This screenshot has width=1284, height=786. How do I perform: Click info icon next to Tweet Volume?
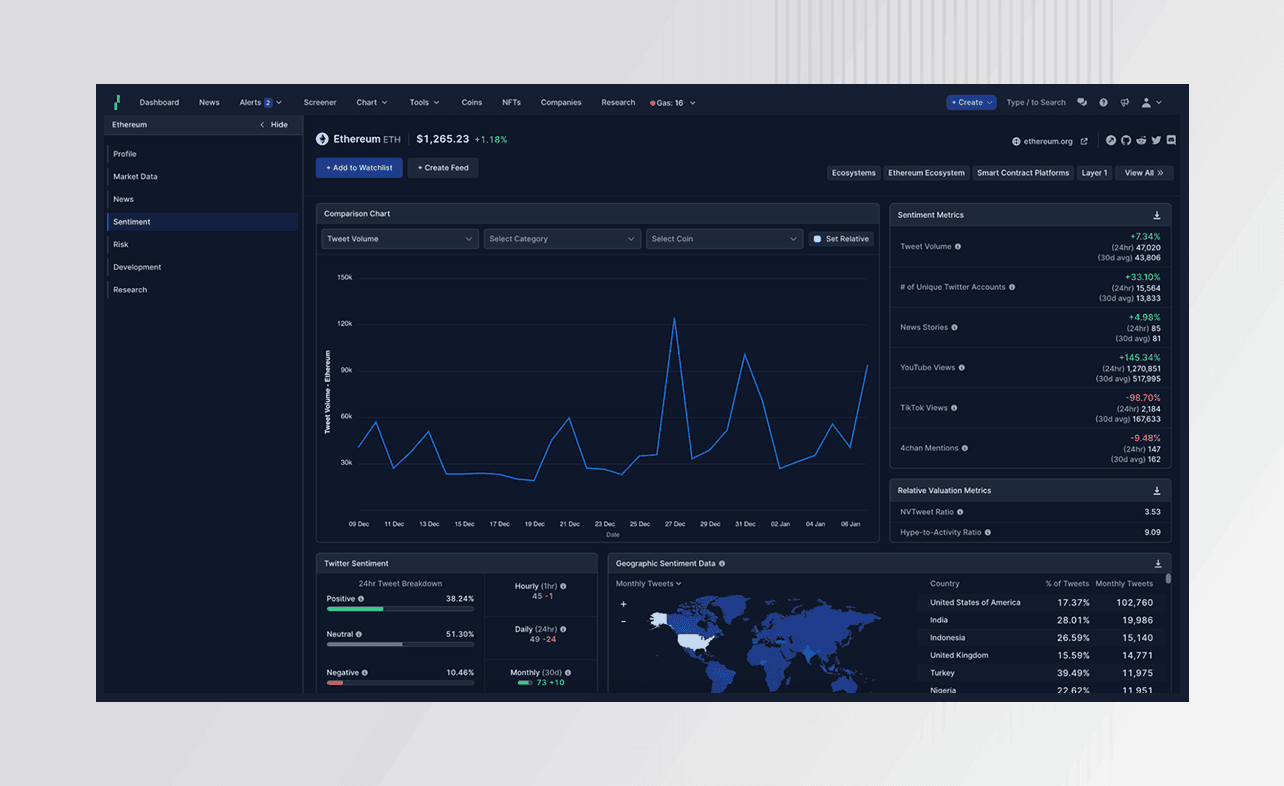click(x=958, y=246)
